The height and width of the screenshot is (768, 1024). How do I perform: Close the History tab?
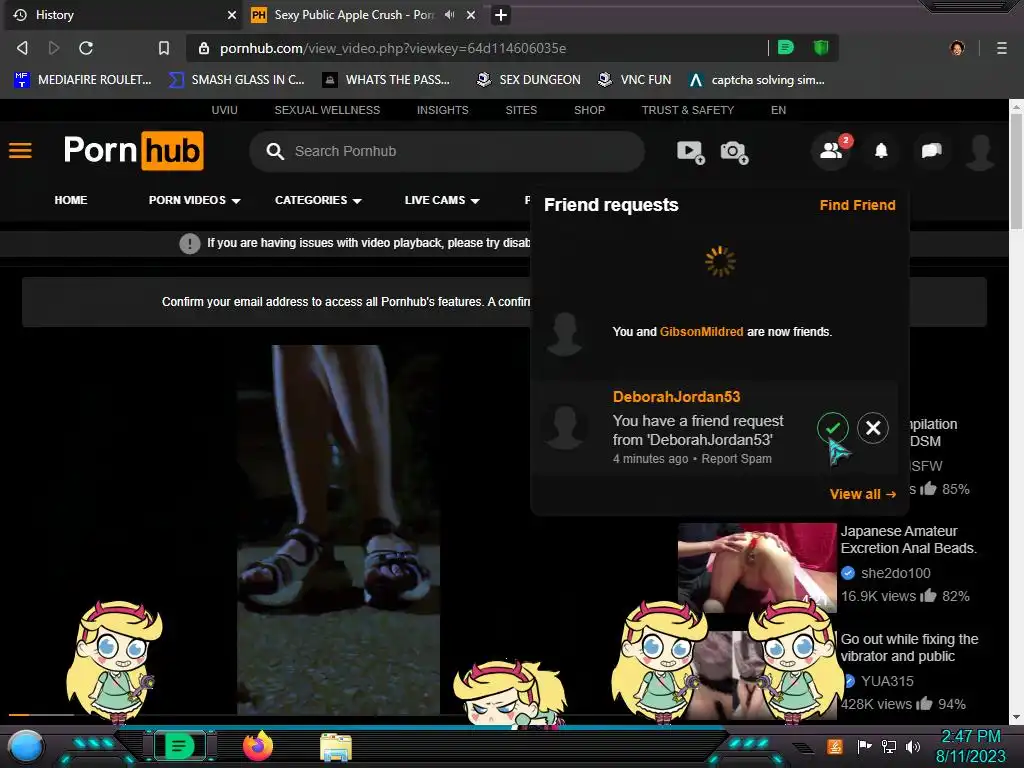231,14
